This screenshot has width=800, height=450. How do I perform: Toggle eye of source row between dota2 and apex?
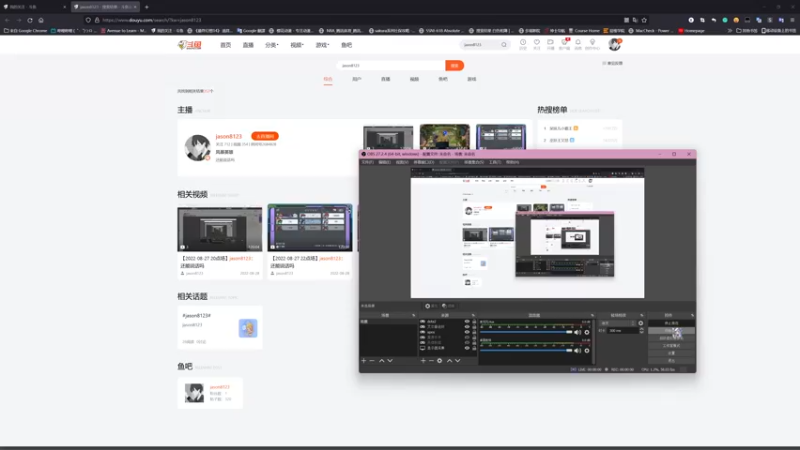(x=467, y=327)
